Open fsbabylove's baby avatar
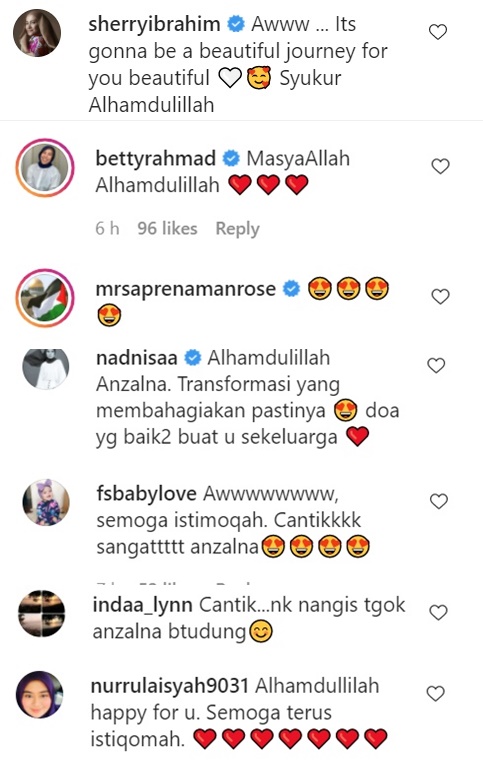The image size is (483, 771). click(46, 502)
